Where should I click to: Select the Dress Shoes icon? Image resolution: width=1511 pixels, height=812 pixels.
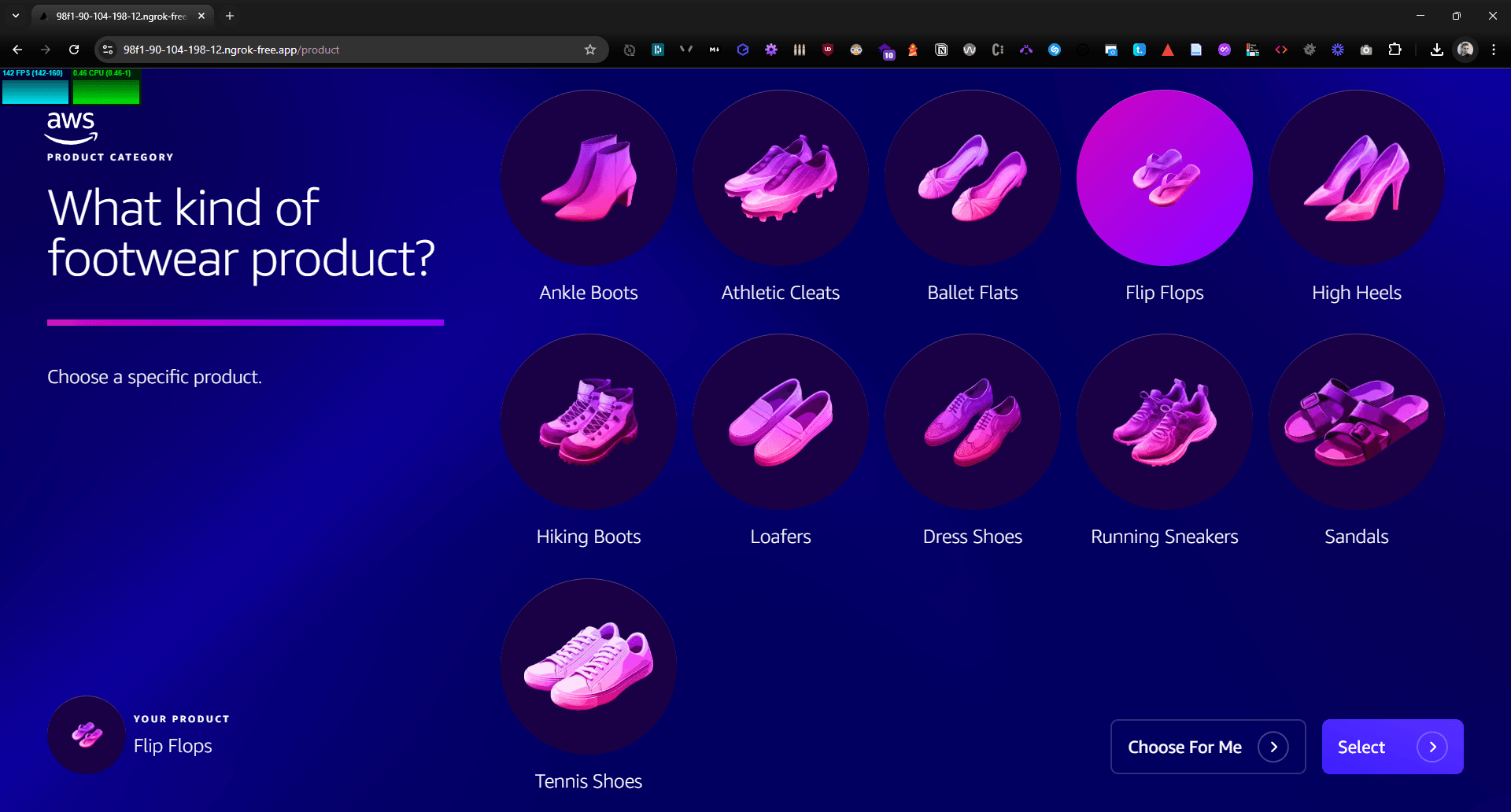point(972,422)
